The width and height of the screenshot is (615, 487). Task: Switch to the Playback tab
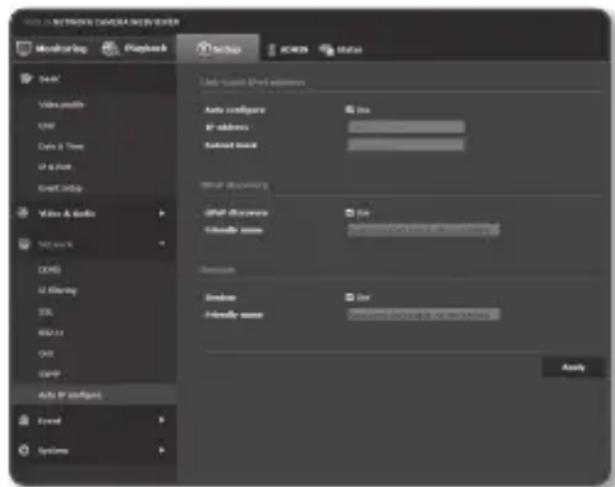[135, 49]
